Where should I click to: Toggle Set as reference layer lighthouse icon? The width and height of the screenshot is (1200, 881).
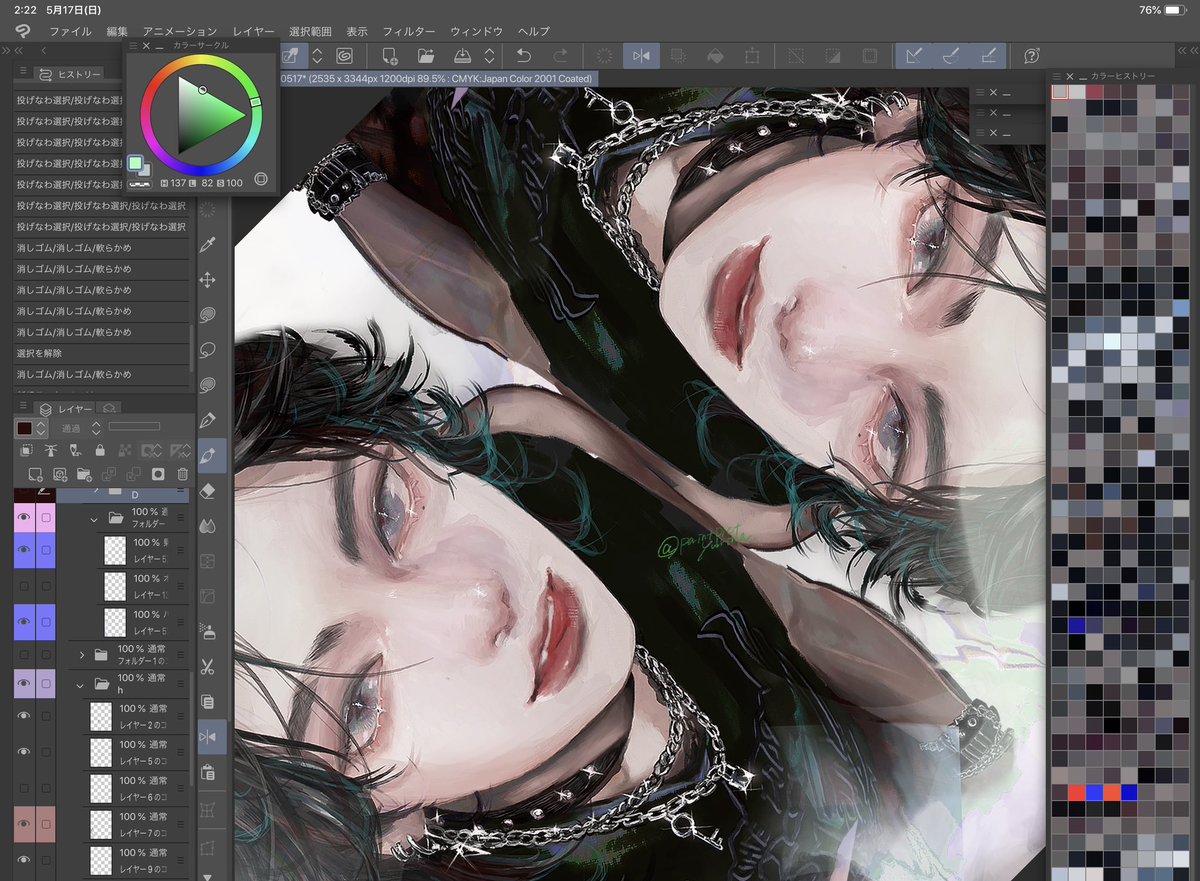click(x=52, y=451)
